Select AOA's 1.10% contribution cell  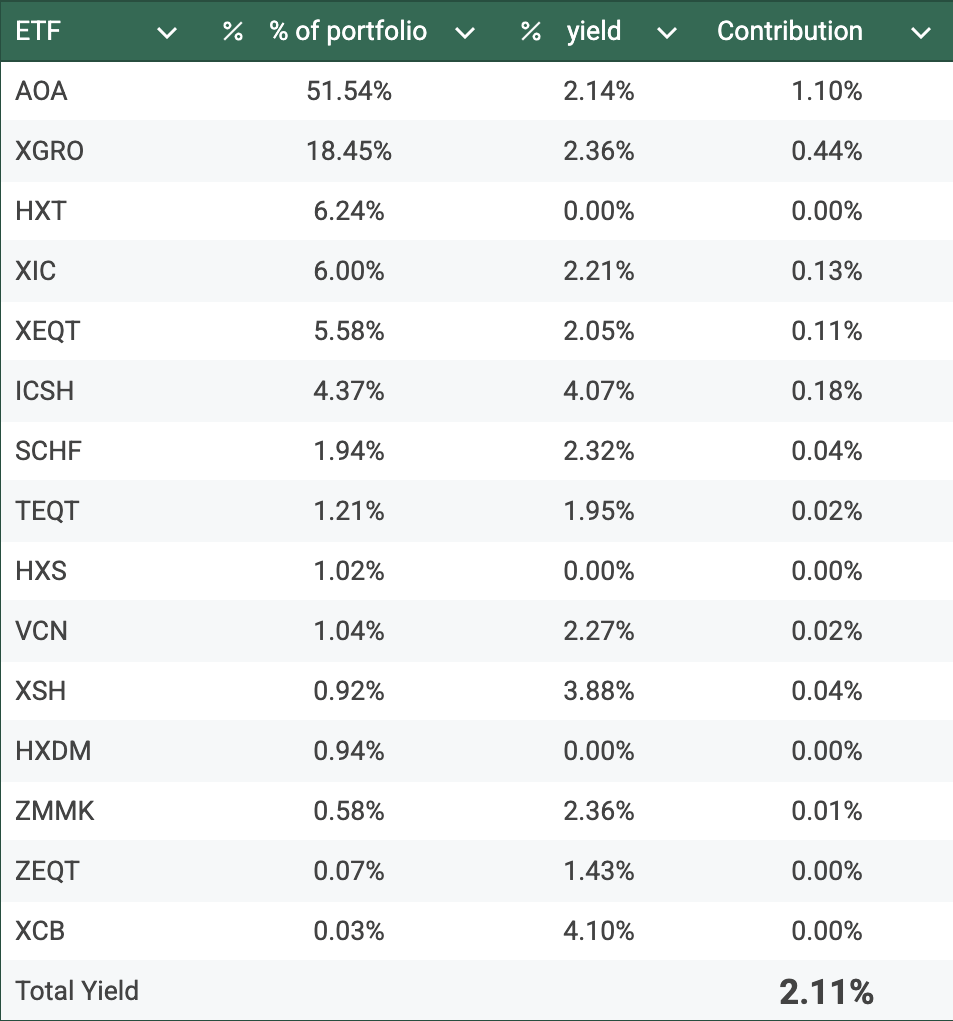826,91
